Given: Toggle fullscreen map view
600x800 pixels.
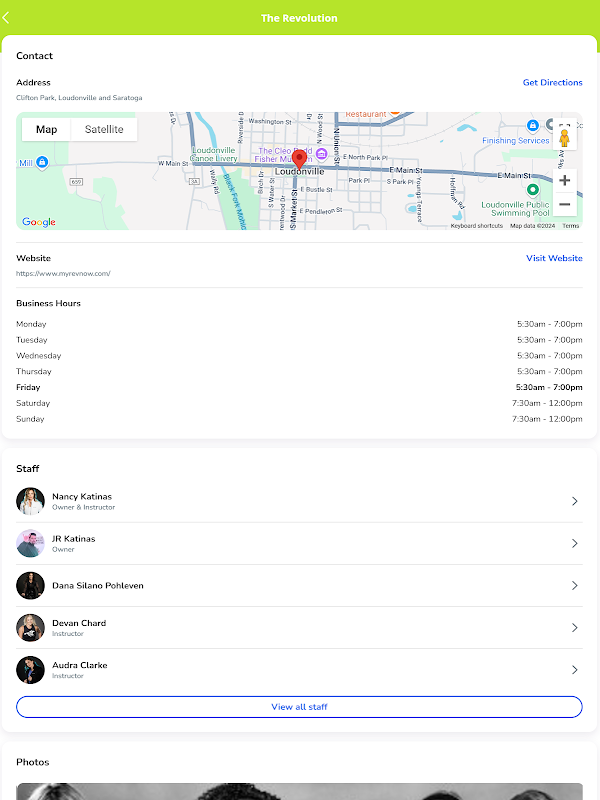Looking at the screenshot, I should tap(564, 124).
